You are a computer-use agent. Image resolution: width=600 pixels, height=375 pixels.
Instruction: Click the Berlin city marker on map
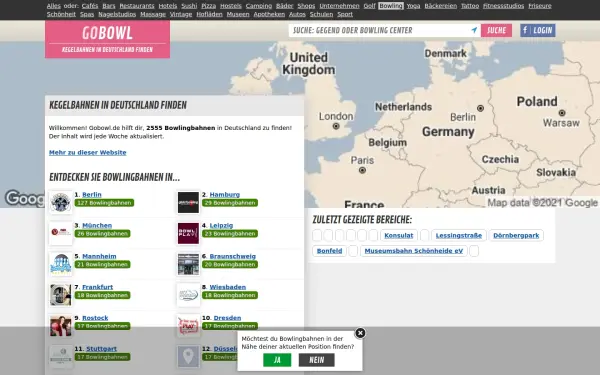(480, 108)
